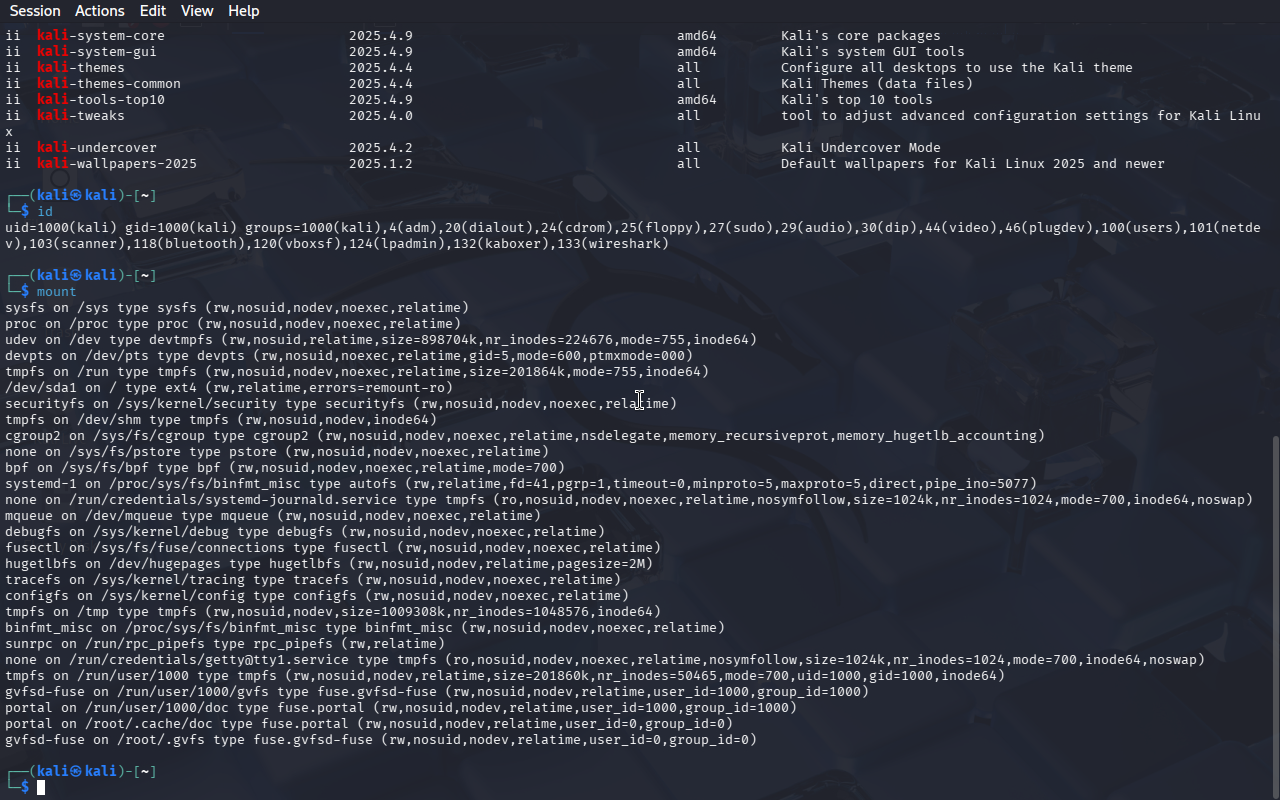Image resolution: width=1280 pixels, height=800 pixels.
Task: Click the typed "mount" command text
Action: (x=57, y=292)
